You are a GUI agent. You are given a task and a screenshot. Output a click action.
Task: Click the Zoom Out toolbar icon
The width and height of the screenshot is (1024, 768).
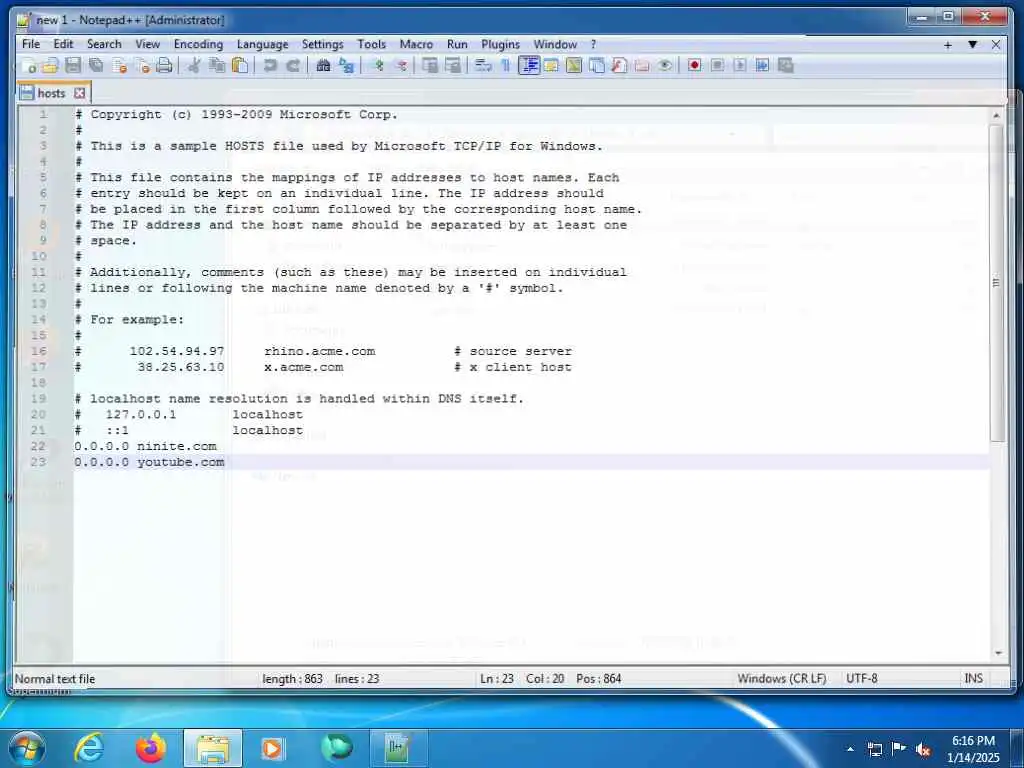point(401,65)
